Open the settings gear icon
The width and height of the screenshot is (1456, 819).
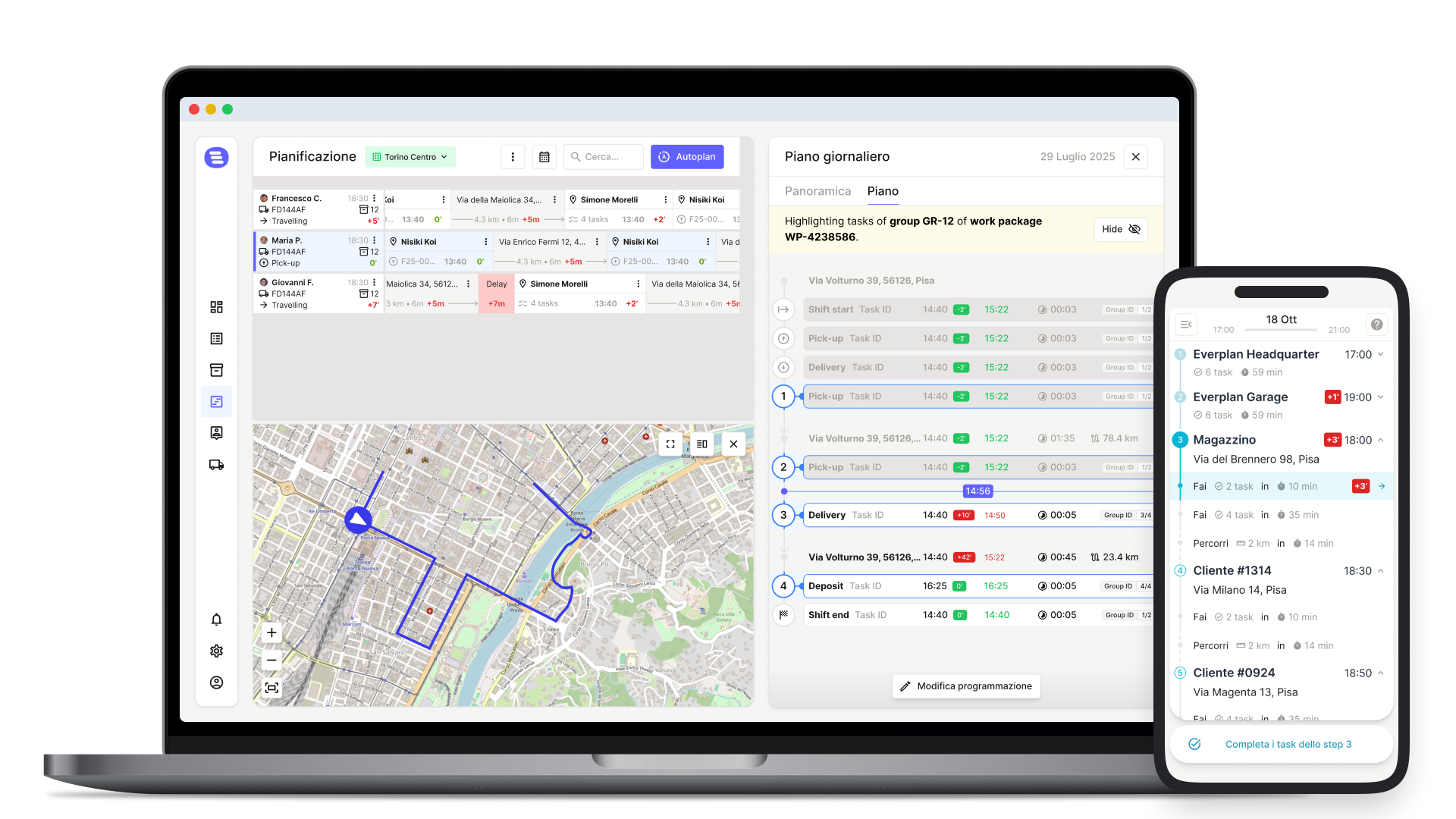coord(216,651)
